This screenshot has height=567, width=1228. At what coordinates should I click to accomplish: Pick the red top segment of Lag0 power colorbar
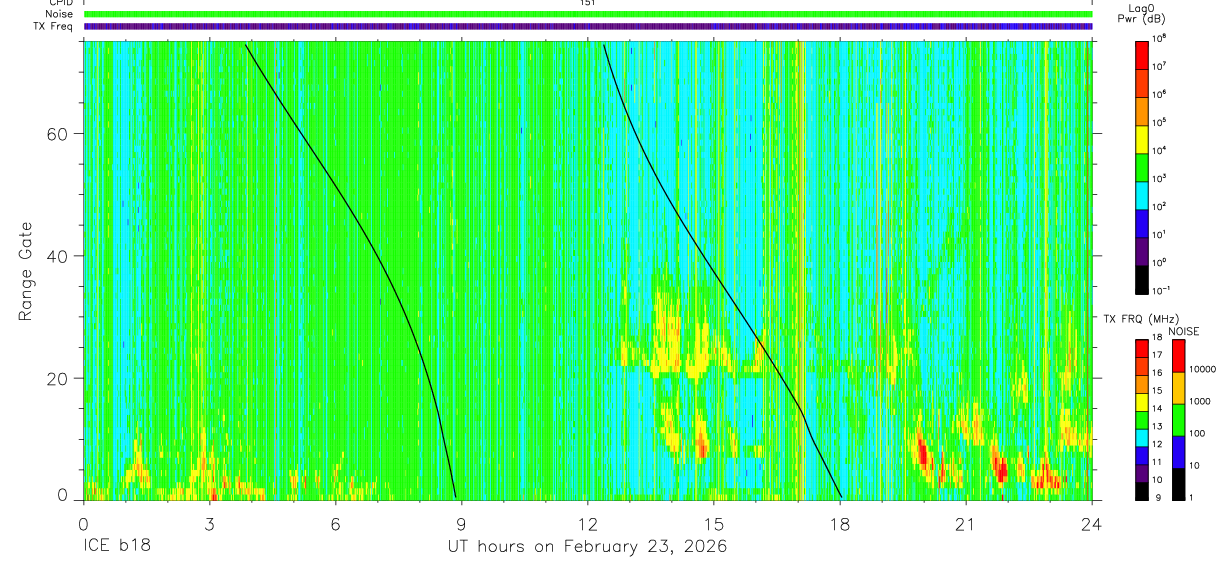pyautogui.click(x=1143, y=54)
